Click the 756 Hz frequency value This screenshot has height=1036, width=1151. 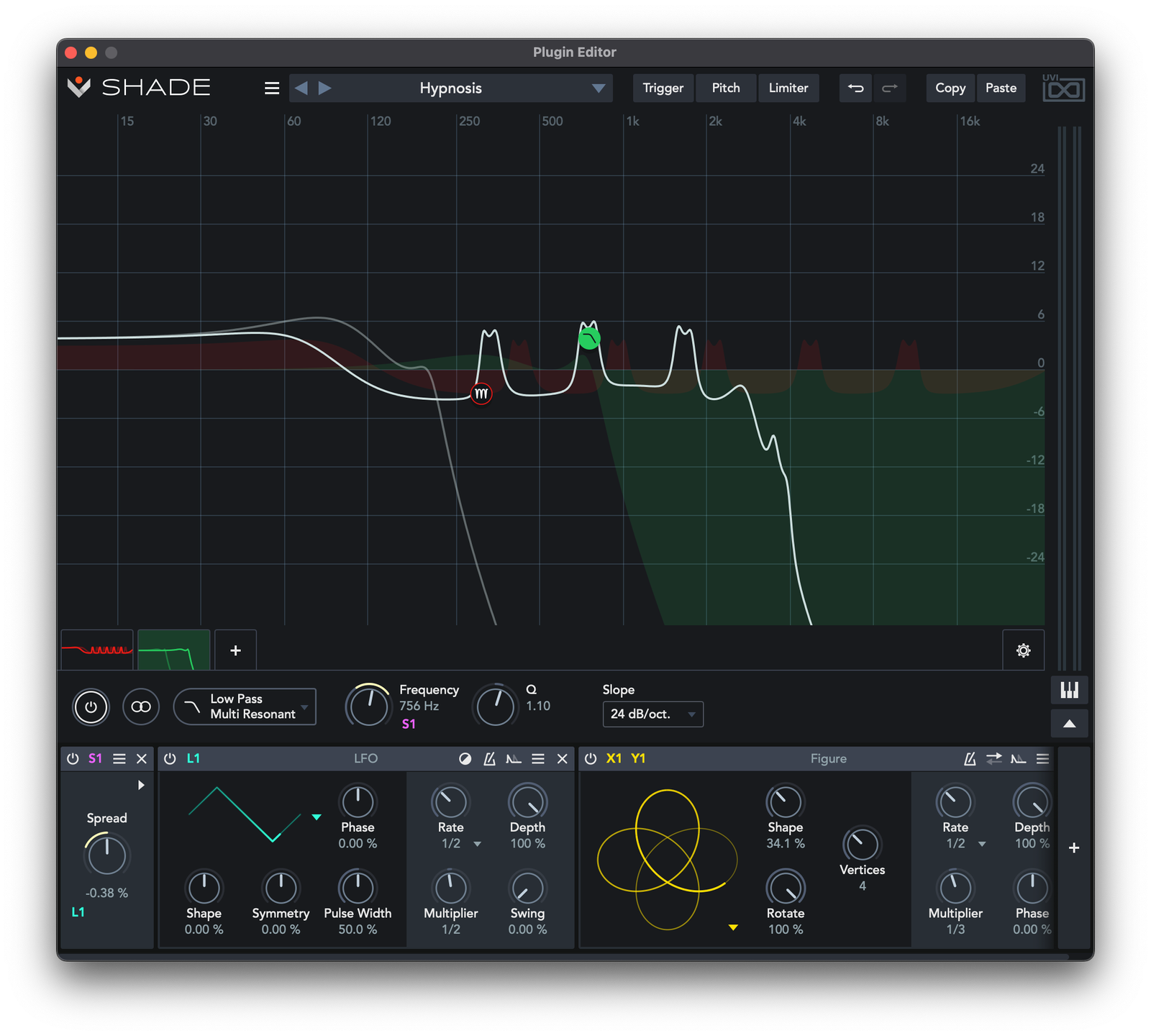(419, 706)
